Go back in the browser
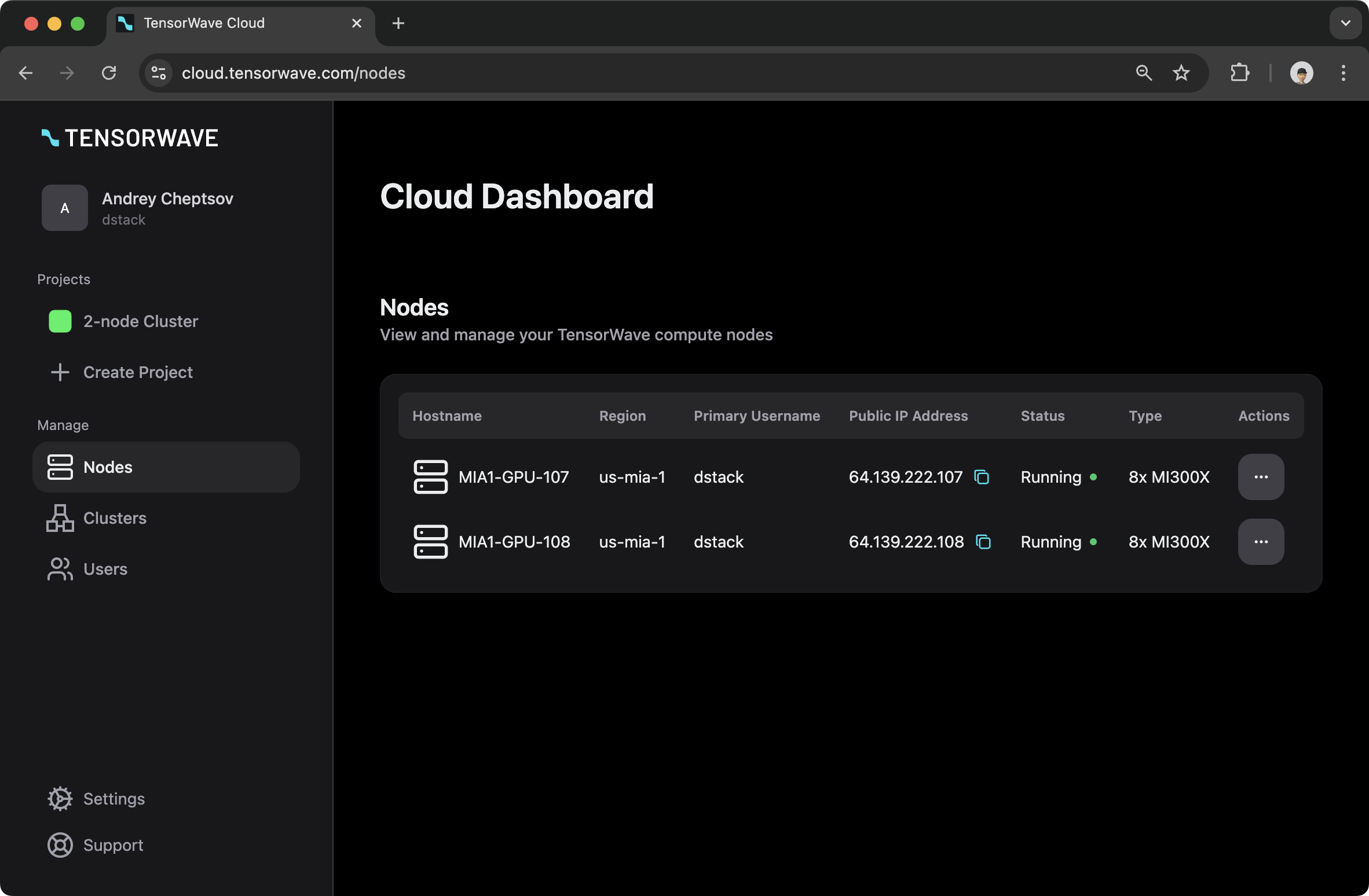The width and height of the screenshot is (1369, 896). (x=25, y=73)
